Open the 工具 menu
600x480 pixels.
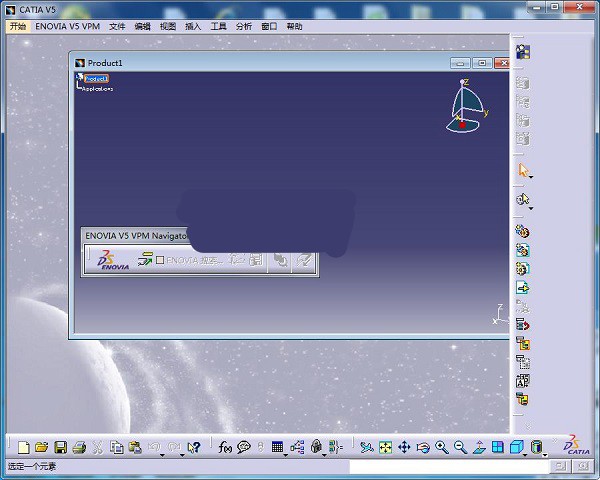click(218, 26)
